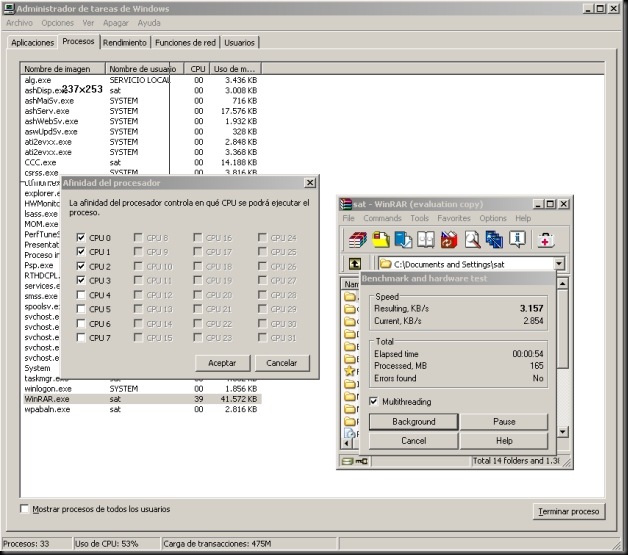628x555 pixels.
Task: Open the Apagar menu in Task Manager
Action: click(x=115, y=23)
